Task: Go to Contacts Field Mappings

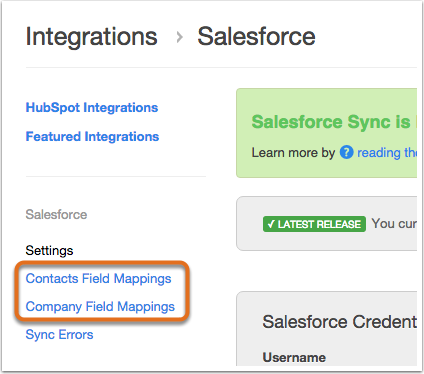Action: [x=98, y=279]
